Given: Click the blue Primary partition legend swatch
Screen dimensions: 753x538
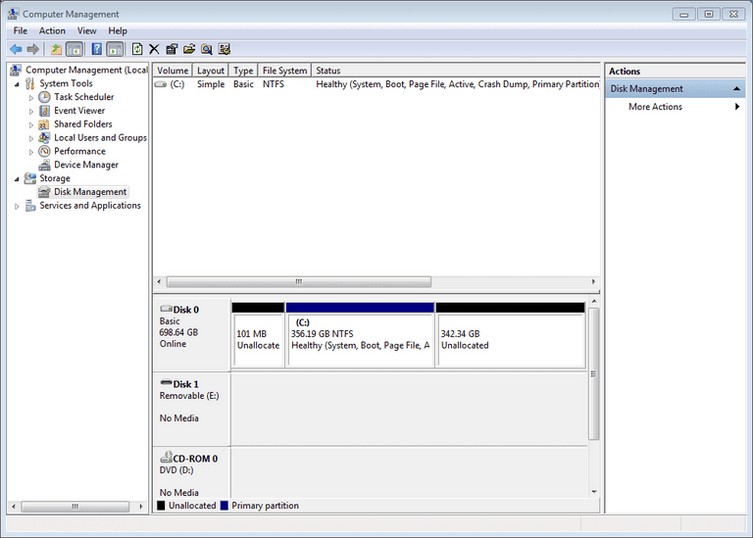Looking at the screenshot, I should 224,505.
